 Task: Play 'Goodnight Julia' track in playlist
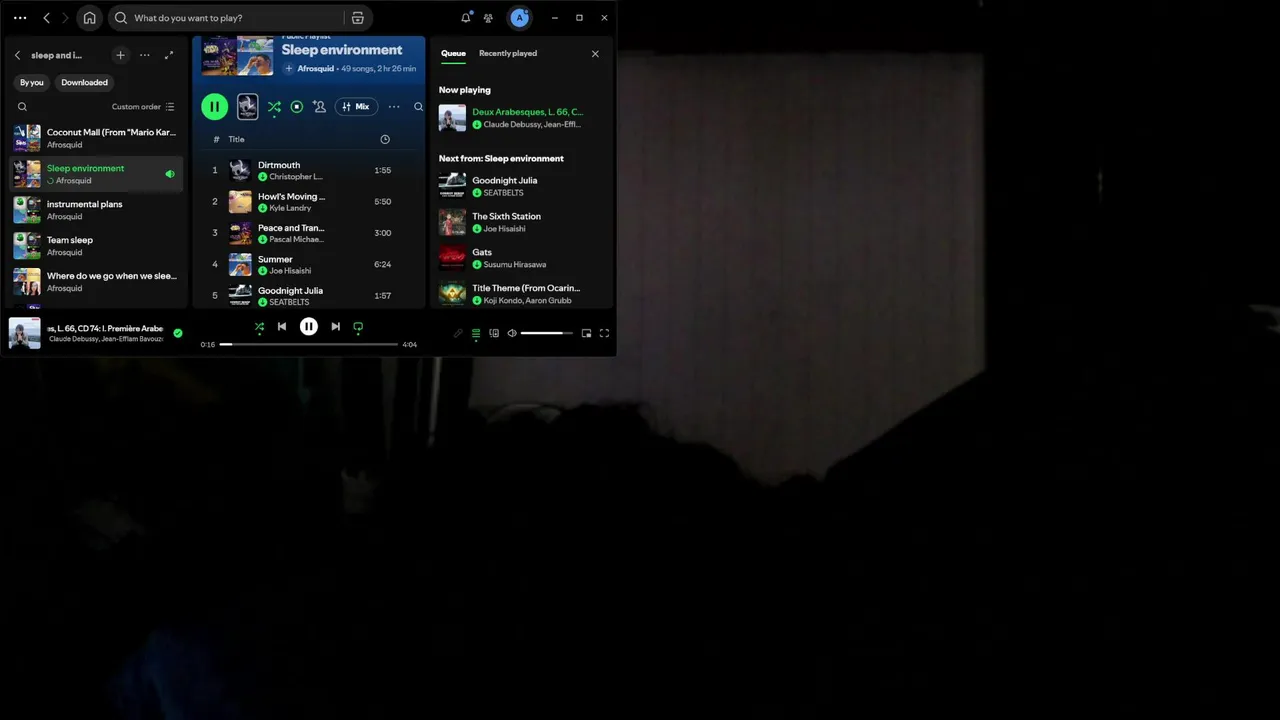click(308, 295)
